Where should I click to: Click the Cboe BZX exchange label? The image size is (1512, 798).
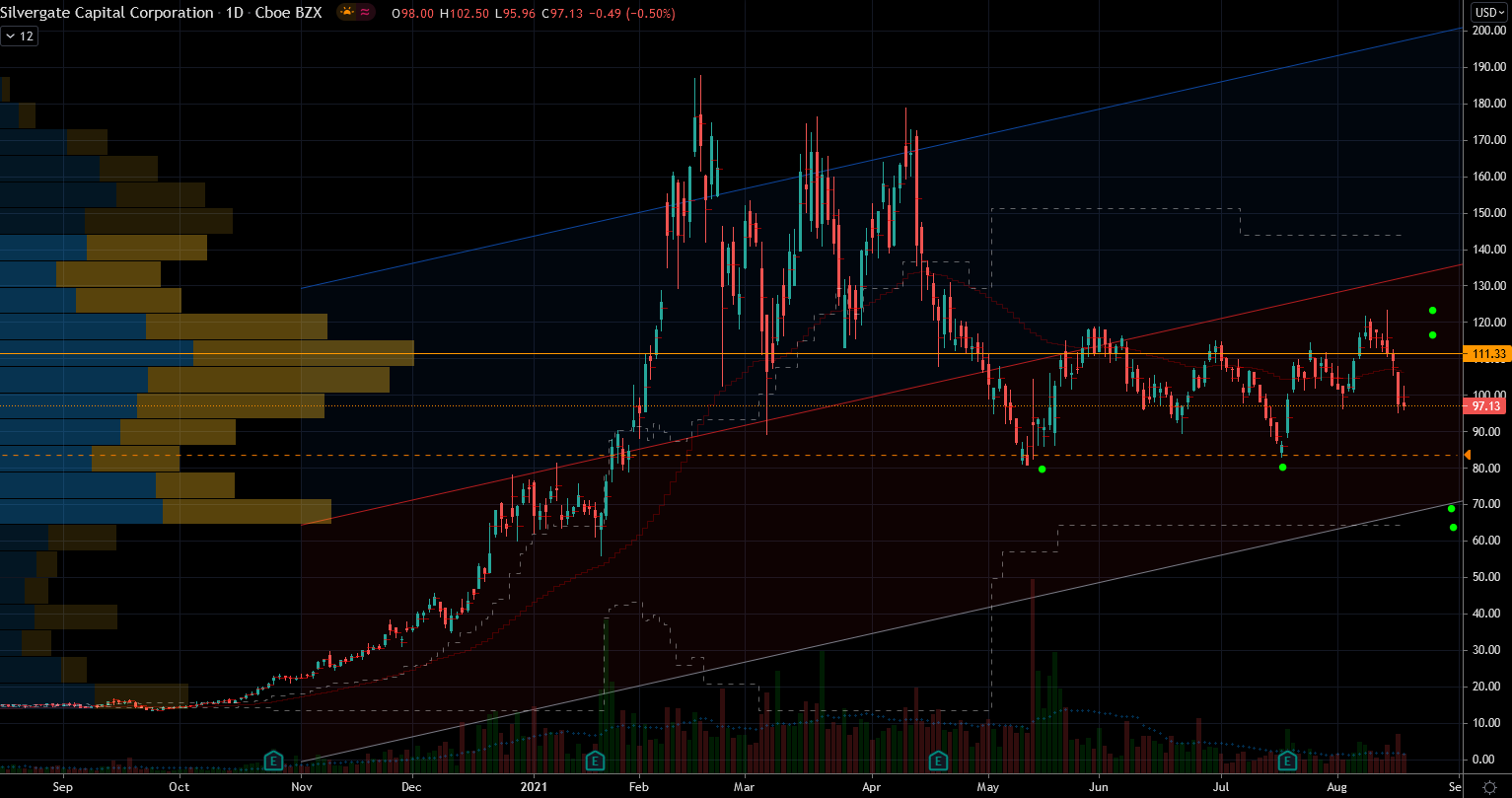[289, 13]
